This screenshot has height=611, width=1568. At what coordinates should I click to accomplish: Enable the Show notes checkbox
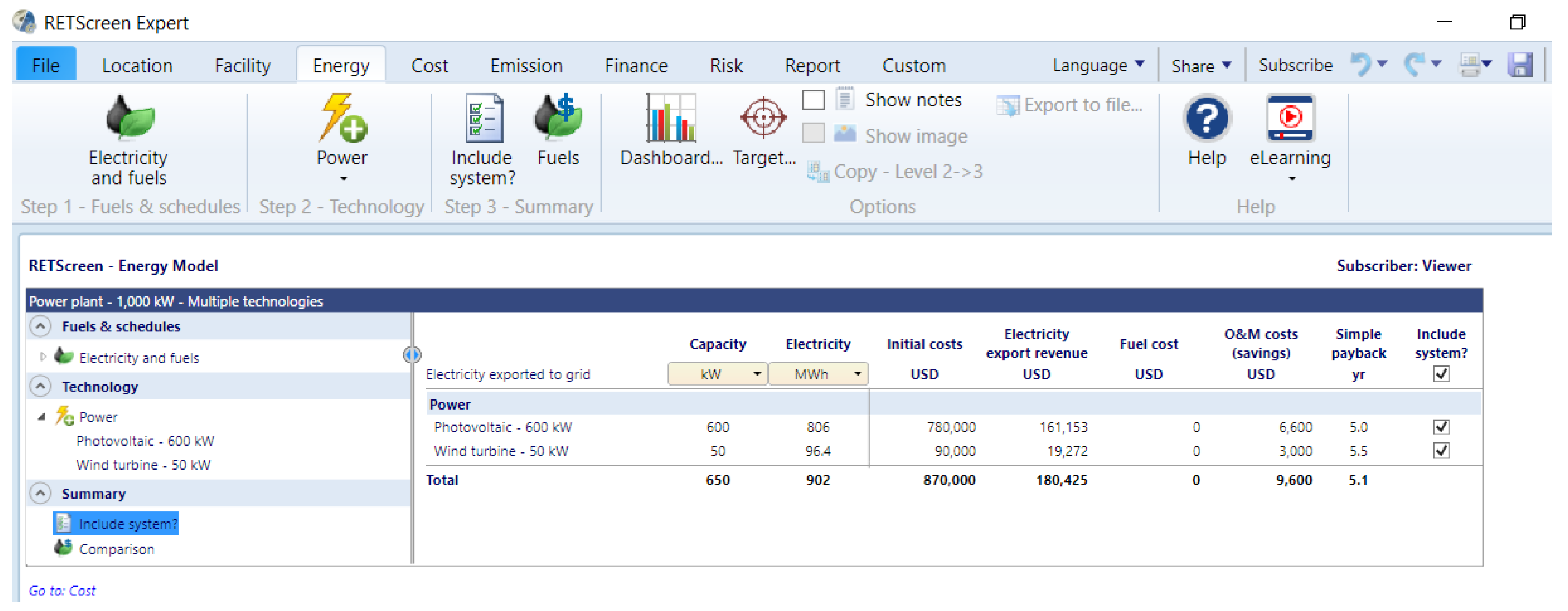click(x=813, y=100)
